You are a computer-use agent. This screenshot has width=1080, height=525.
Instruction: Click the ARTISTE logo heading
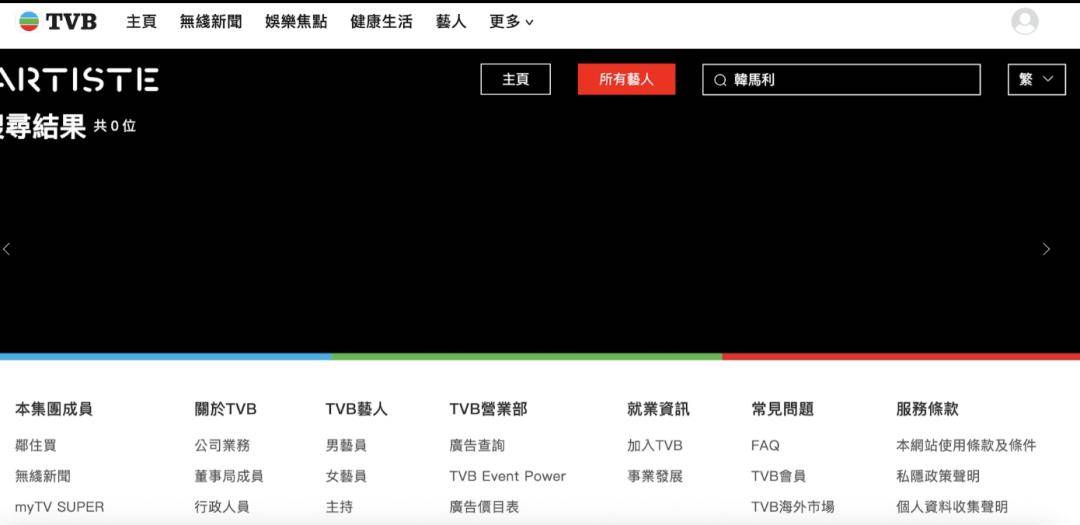80,80
